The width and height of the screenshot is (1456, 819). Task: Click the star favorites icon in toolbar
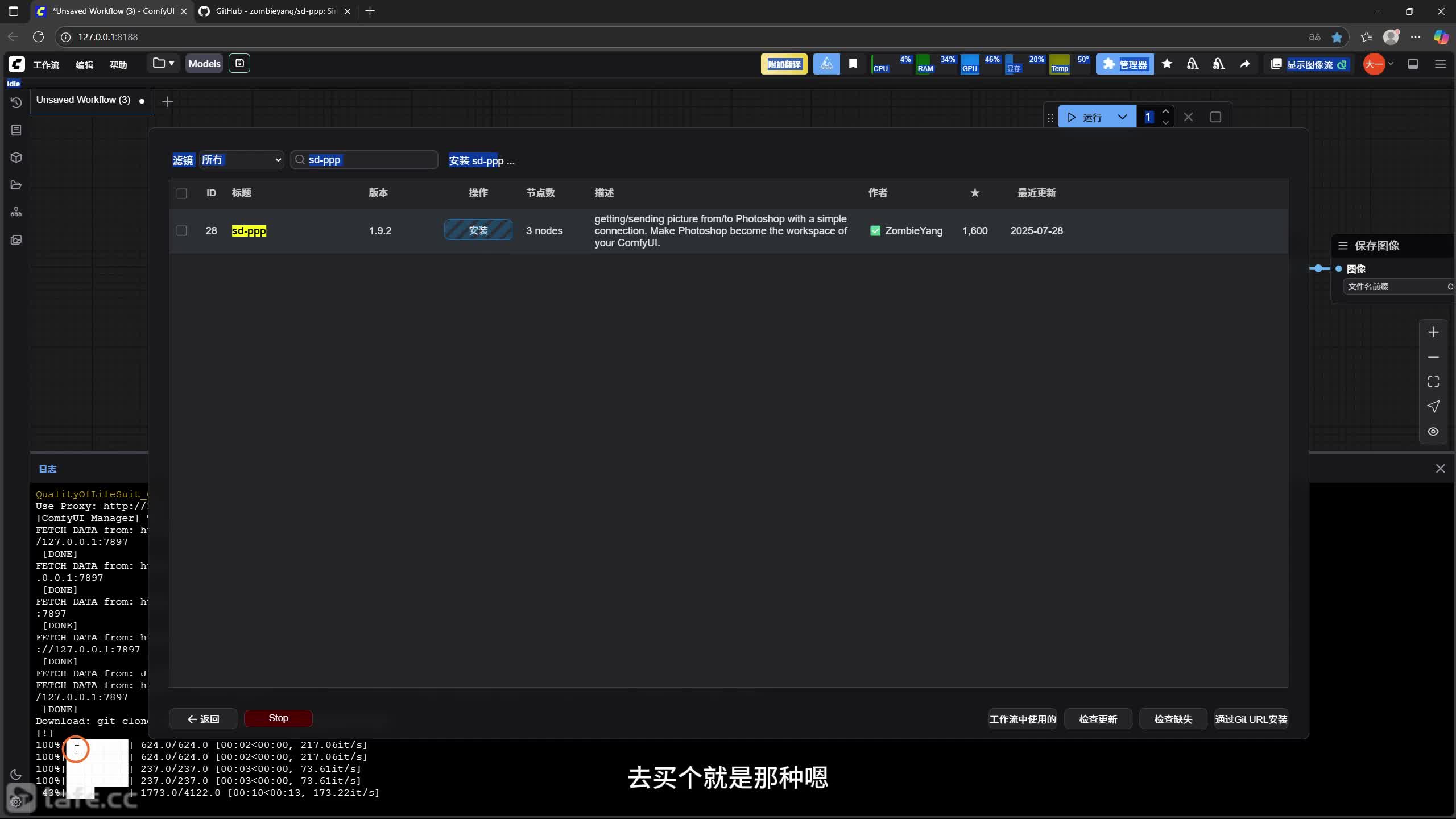(1167, 64)
